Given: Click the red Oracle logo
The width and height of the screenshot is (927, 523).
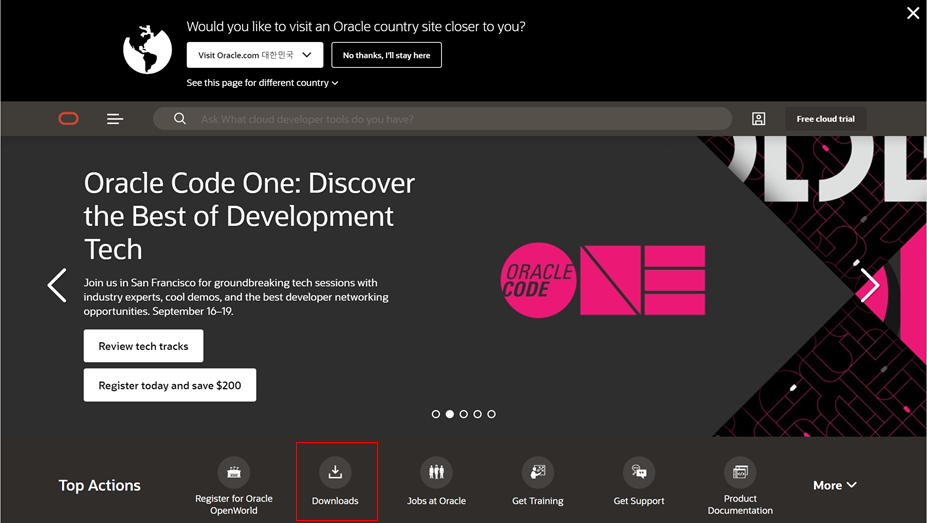Looking at the screenshot, I should coord(69,119).
